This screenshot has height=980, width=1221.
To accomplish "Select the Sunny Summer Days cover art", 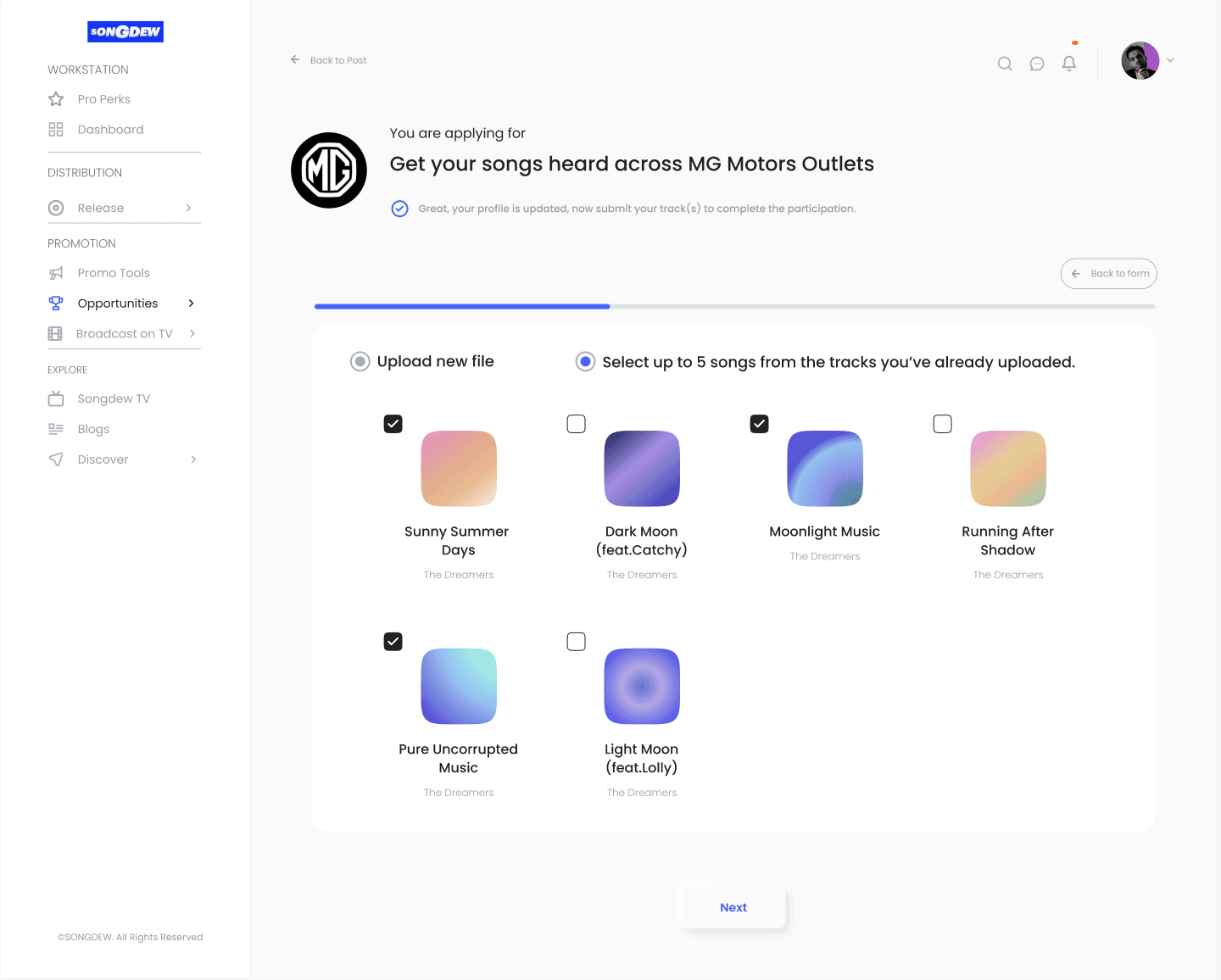I will 459,469.
